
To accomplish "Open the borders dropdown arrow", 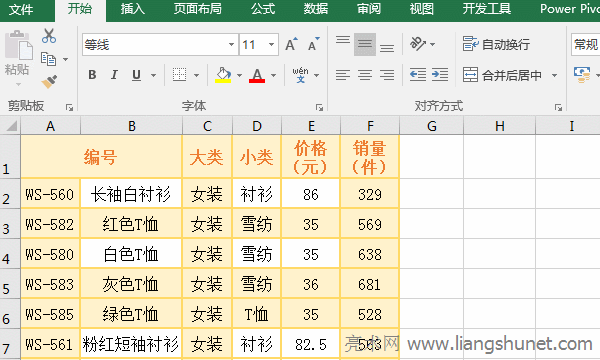I will [196, 75].
